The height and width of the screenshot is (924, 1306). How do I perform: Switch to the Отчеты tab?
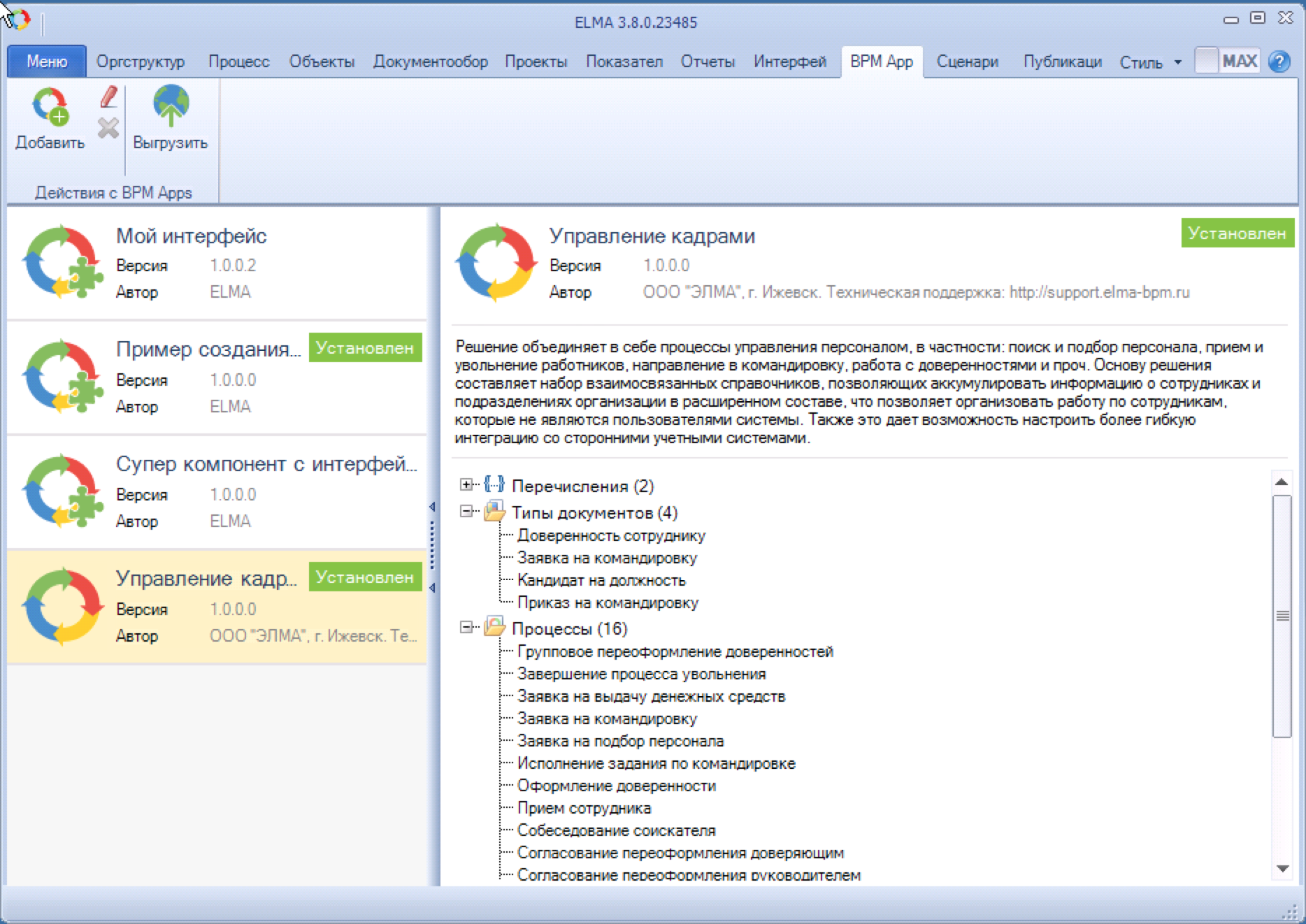click(708, 62)
